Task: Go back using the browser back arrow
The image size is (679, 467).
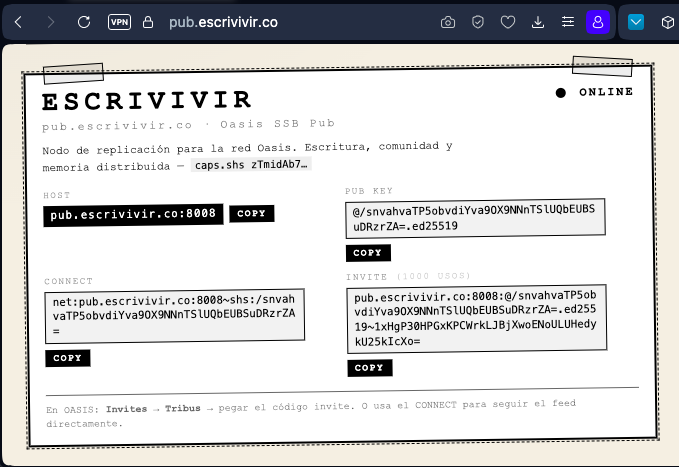Action: pyautogui.click(x=18, y=22)
